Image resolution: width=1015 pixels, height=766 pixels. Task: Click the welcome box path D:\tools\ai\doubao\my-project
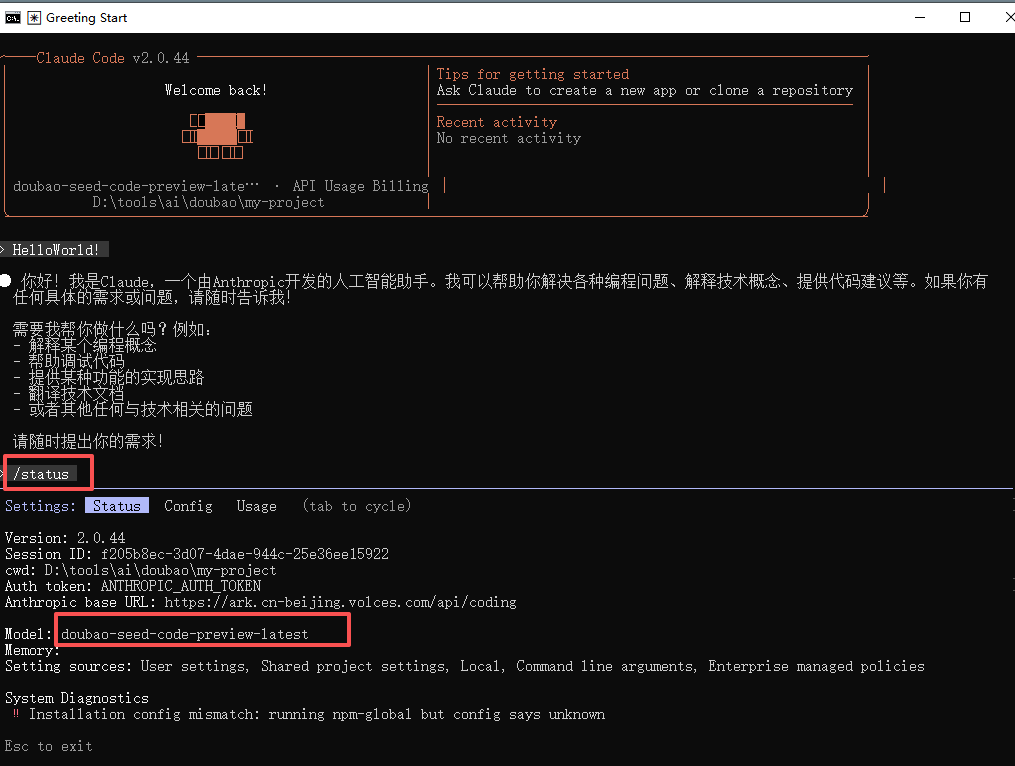click(208, 202)
